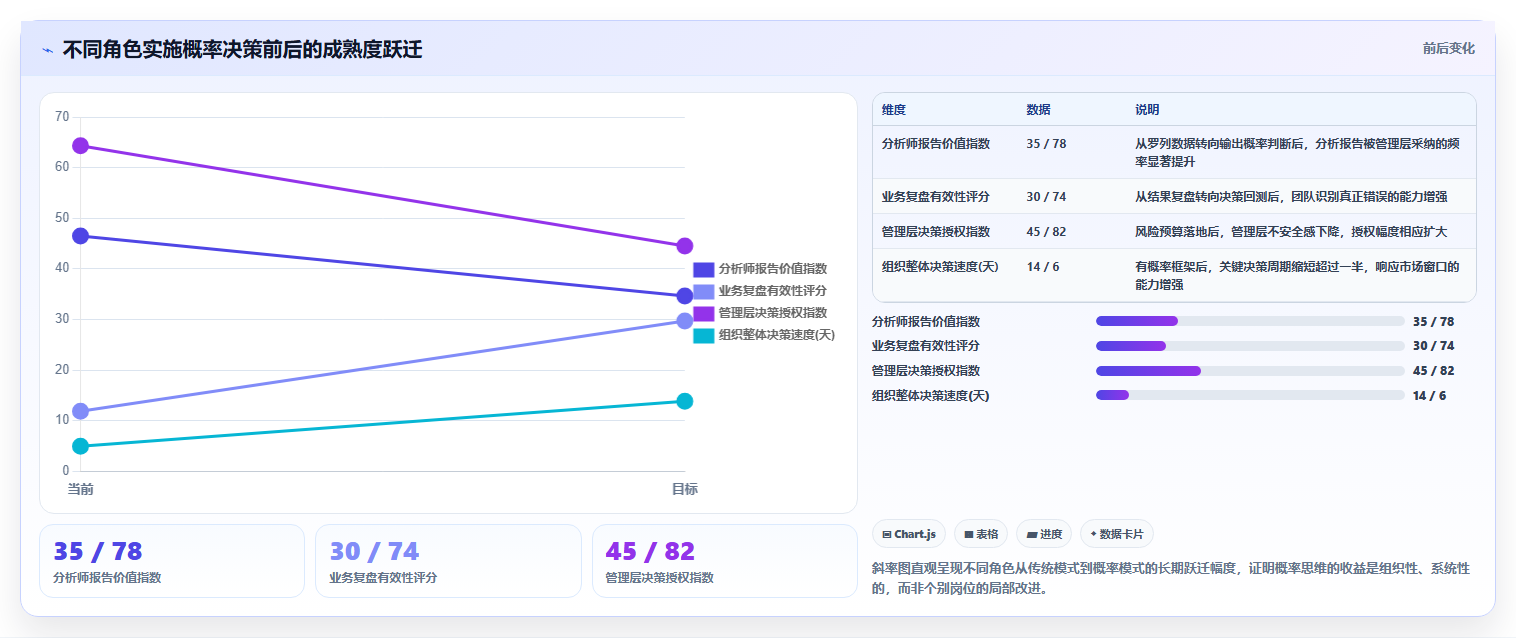This screenshot has width=1516, height=638.
Task: Open the 30 / 74 stat card
Action: point(448,561)
